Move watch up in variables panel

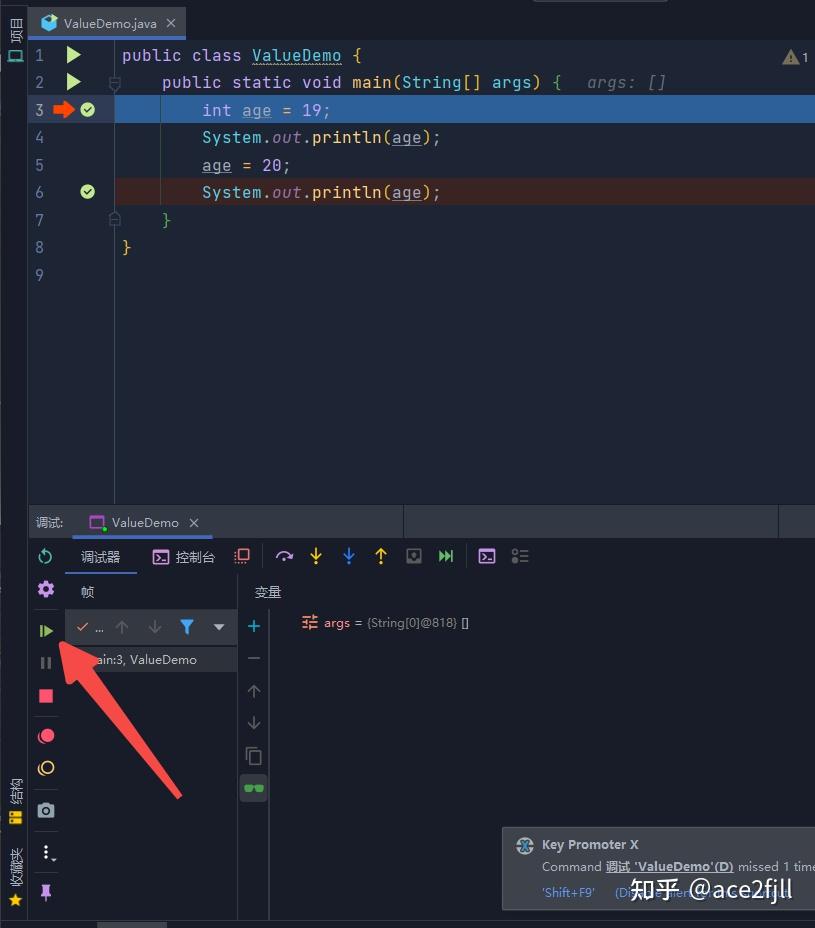(x=254, y=691)
